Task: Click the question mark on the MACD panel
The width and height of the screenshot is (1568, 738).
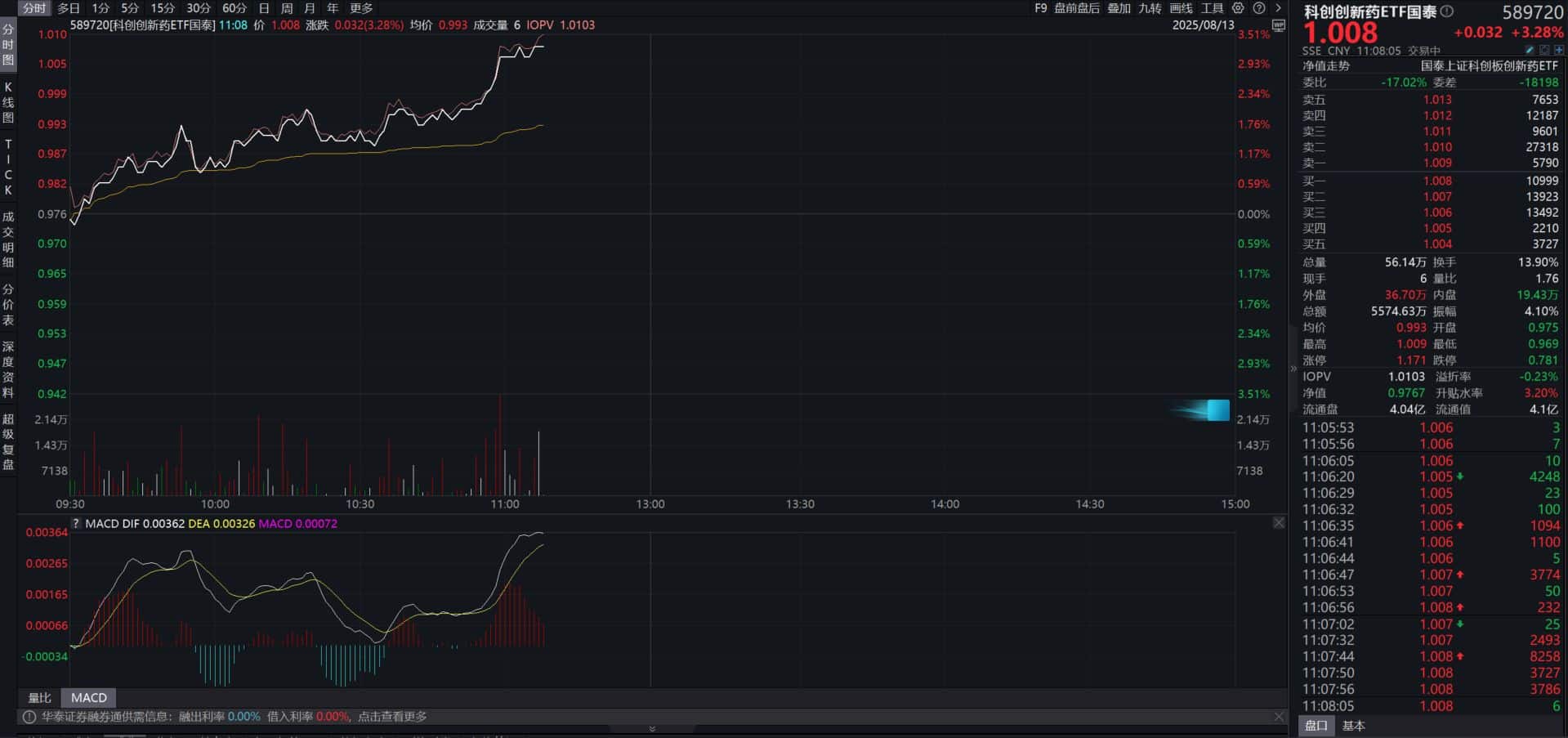Action: coord(75,523)
